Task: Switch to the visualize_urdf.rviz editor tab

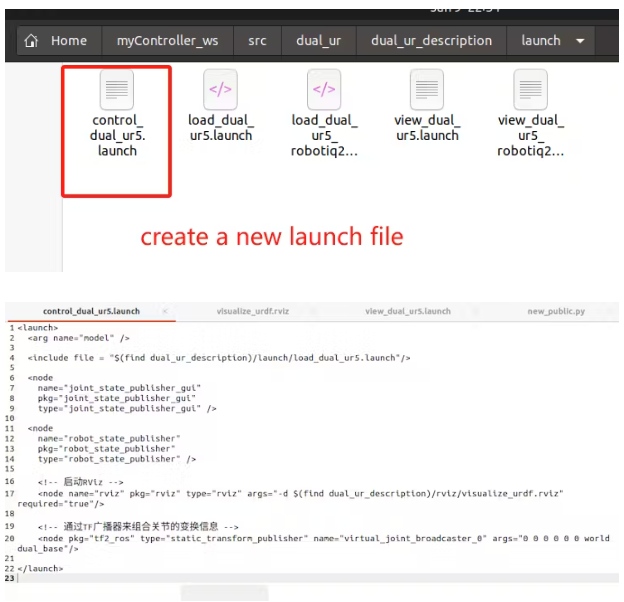Action: [252, 311]
